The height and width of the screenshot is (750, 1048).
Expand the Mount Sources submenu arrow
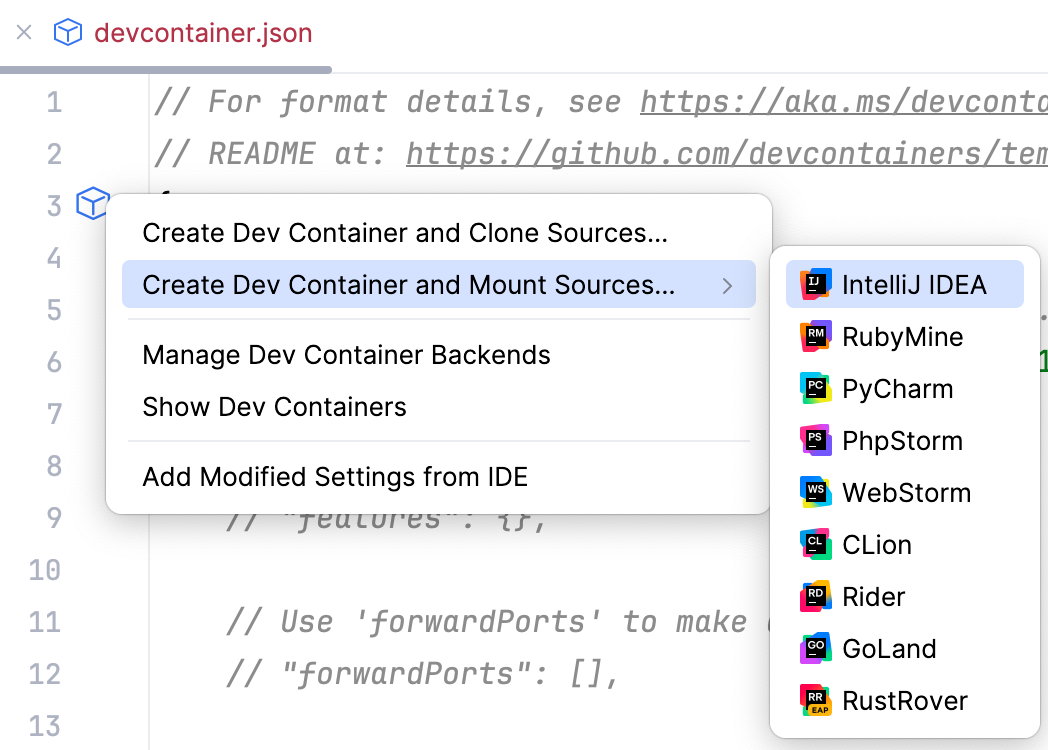tap(727, 286)
